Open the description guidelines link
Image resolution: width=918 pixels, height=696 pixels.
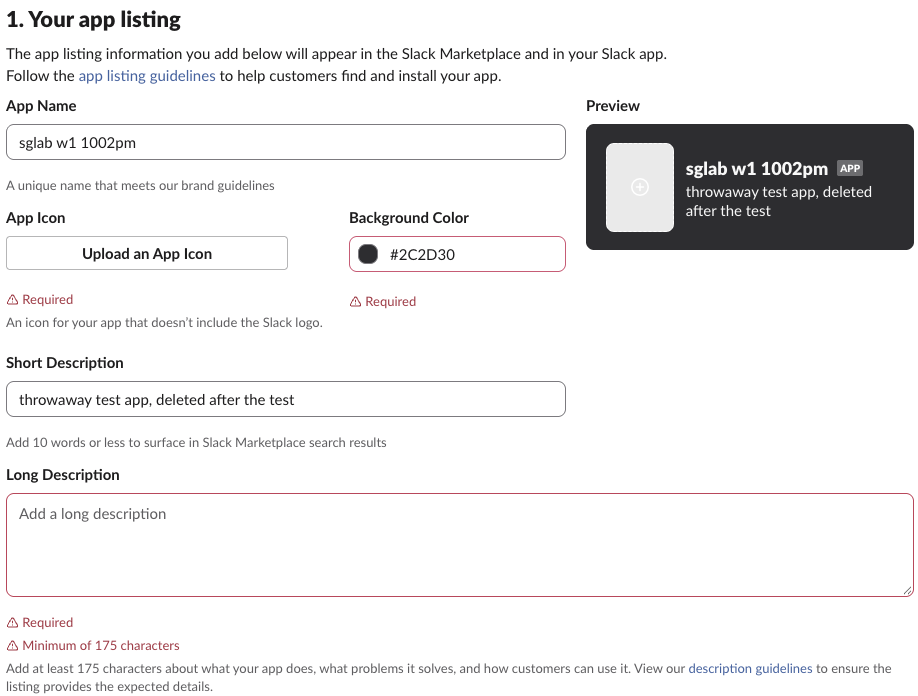750,668
